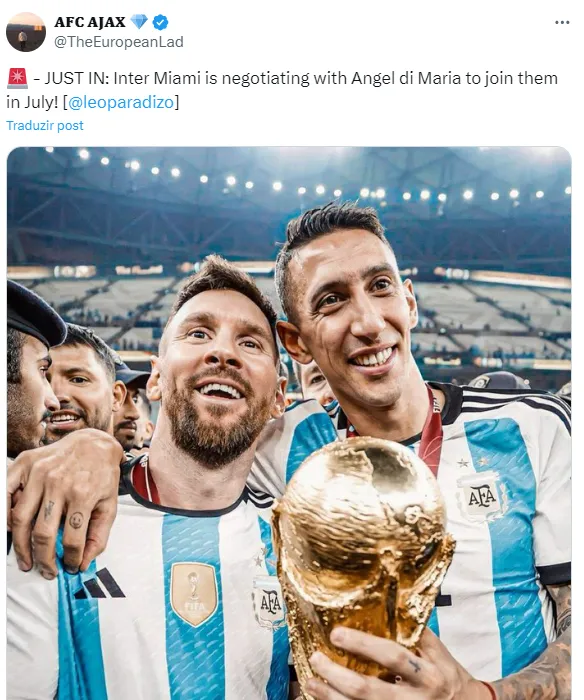Click the Traduzir post link
Viewport: 584px width, 700px height.
[x=45, y=125]
